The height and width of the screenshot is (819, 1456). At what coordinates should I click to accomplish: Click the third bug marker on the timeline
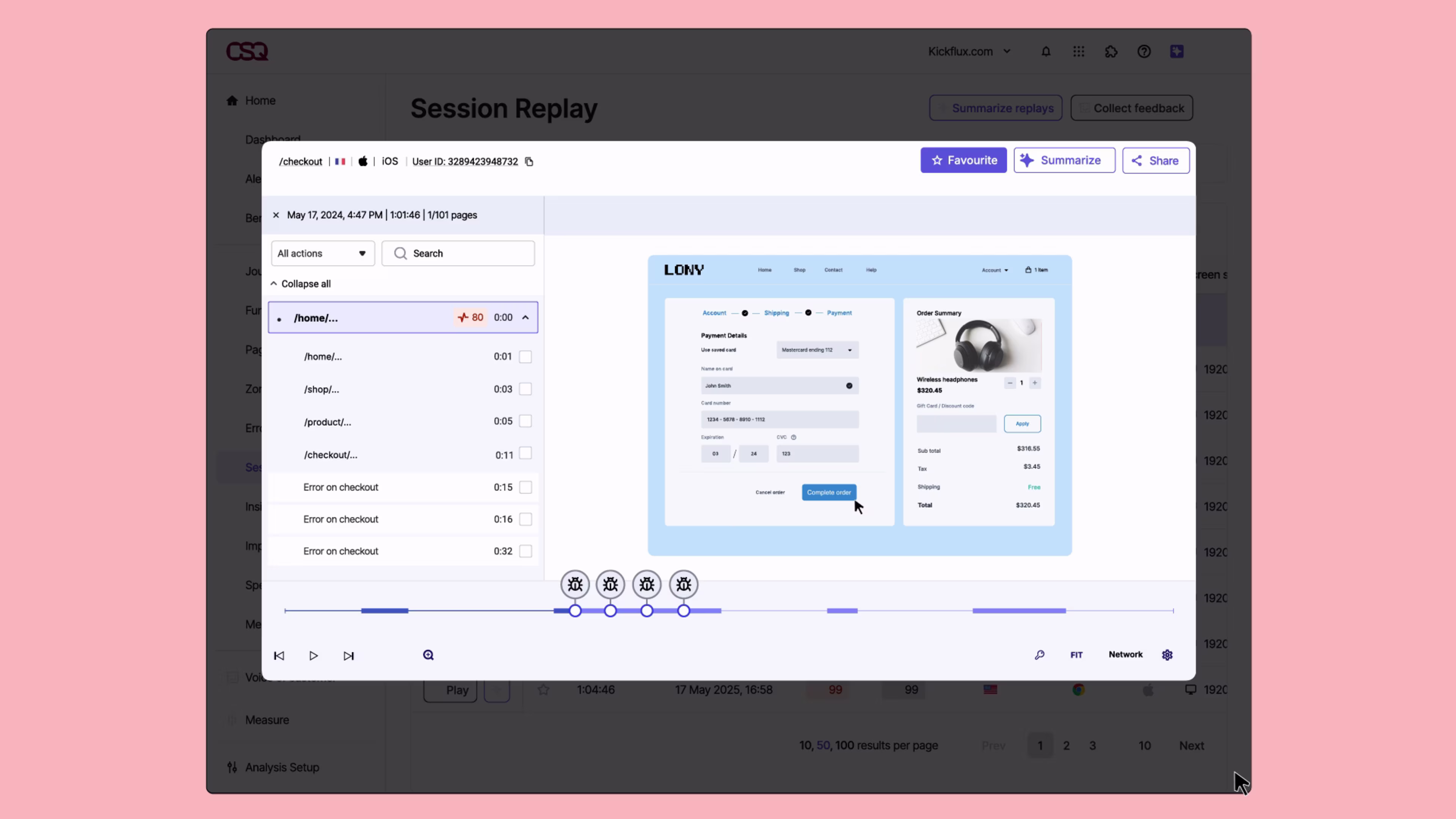pos(646,584)
